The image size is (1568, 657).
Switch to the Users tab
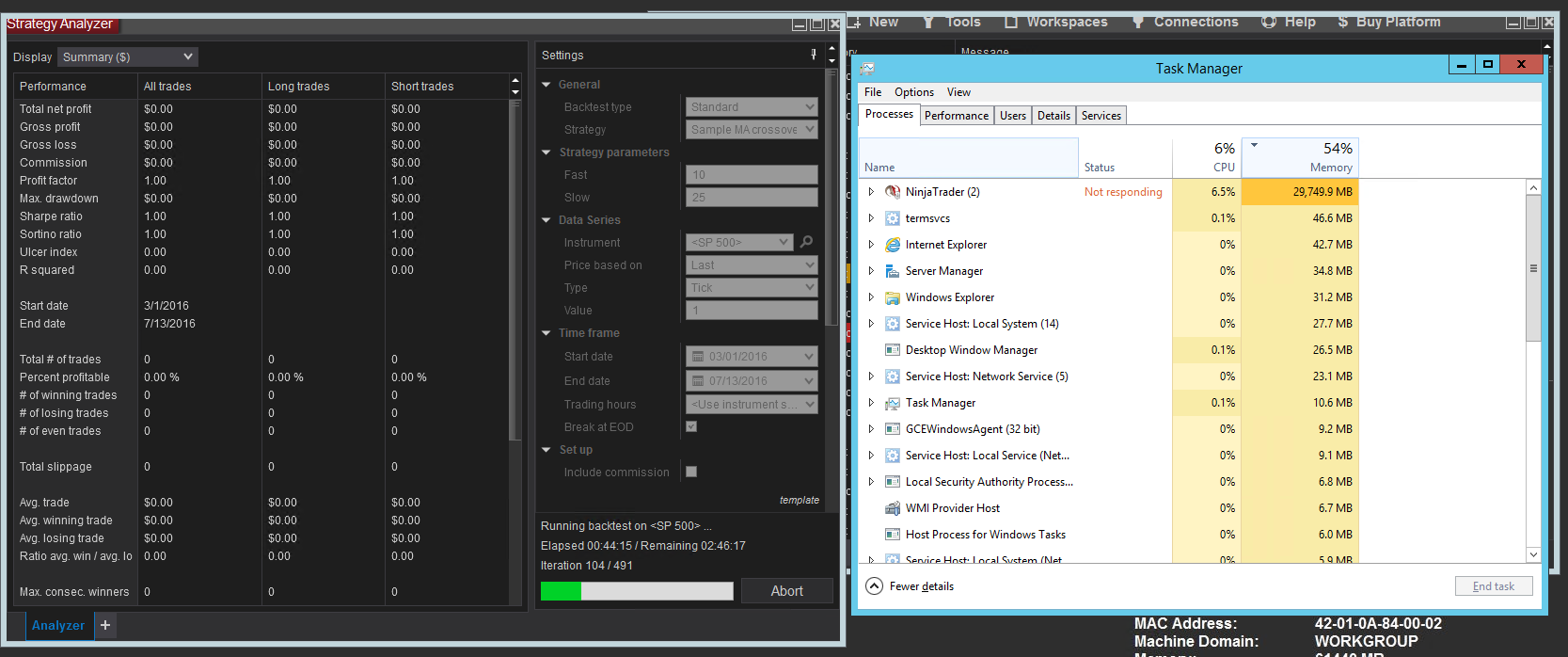pyautogui.click(x=1013, y=116)
